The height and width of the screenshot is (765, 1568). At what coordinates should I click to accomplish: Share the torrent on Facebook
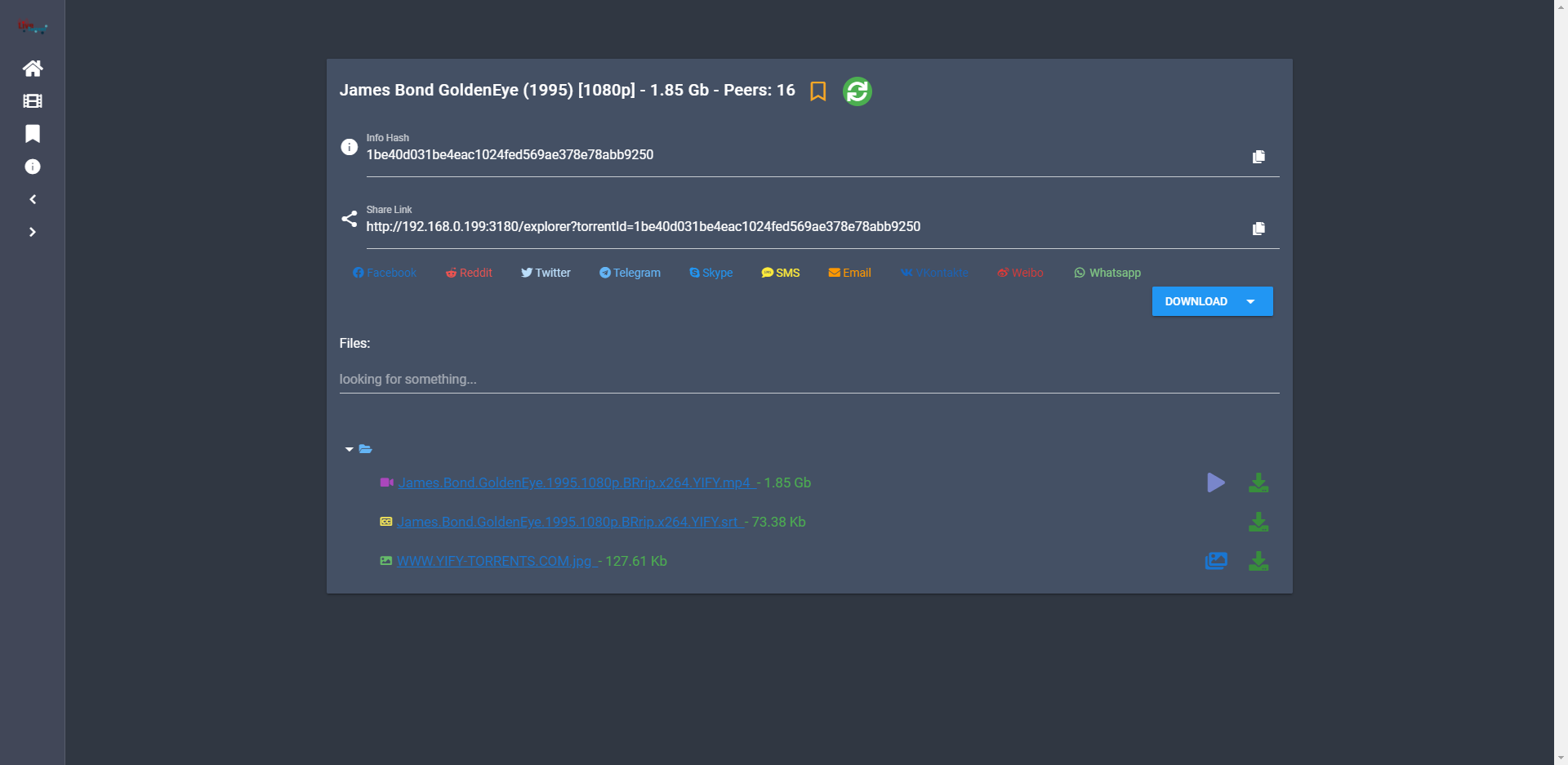point(385,273)
